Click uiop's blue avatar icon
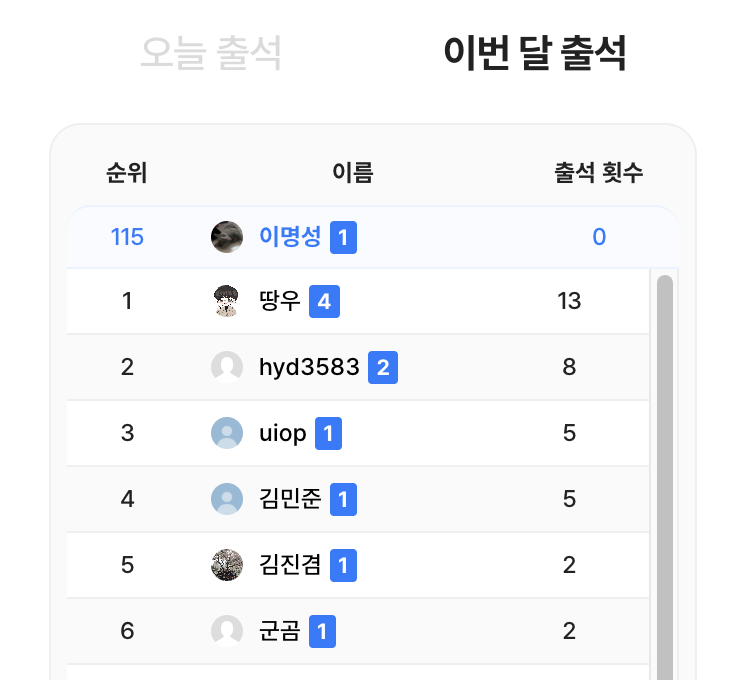Image resolution: width=748 pixels, height=680 pixels. 227,433
